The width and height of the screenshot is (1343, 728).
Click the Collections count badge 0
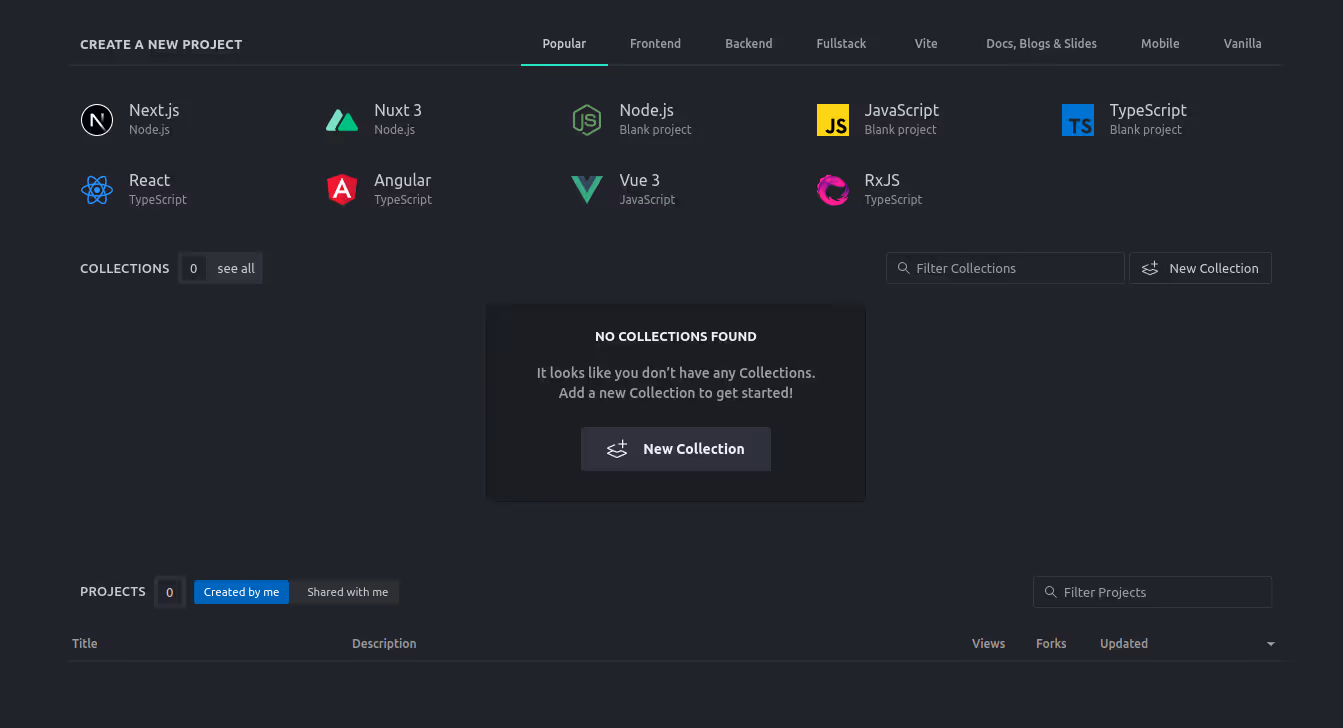193,268
